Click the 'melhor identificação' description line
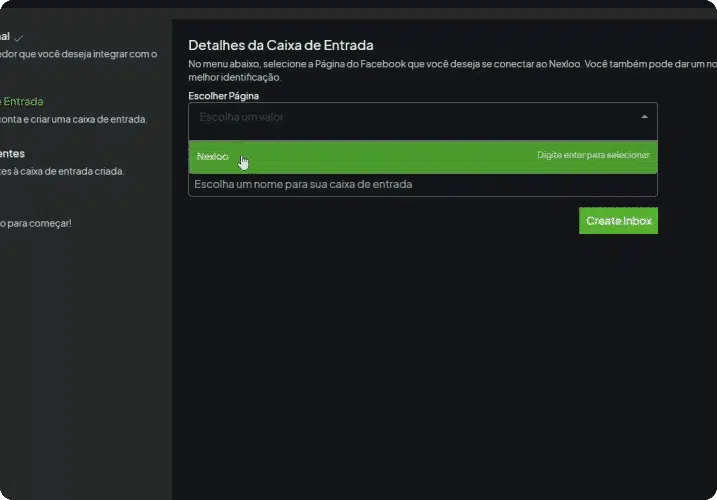Viewport: 717px width, 500px height. tap(234, 77)
